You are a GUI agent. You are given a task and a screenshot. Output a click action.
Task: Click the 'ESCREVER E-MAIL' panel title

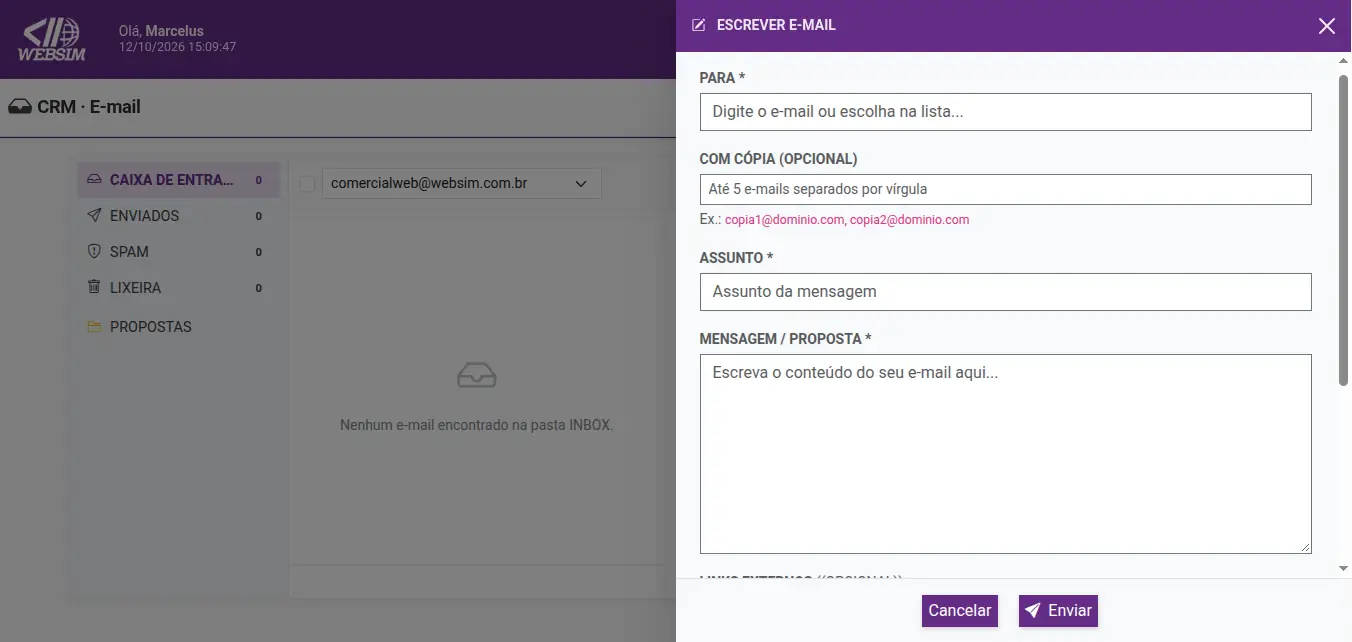(776, 25)
